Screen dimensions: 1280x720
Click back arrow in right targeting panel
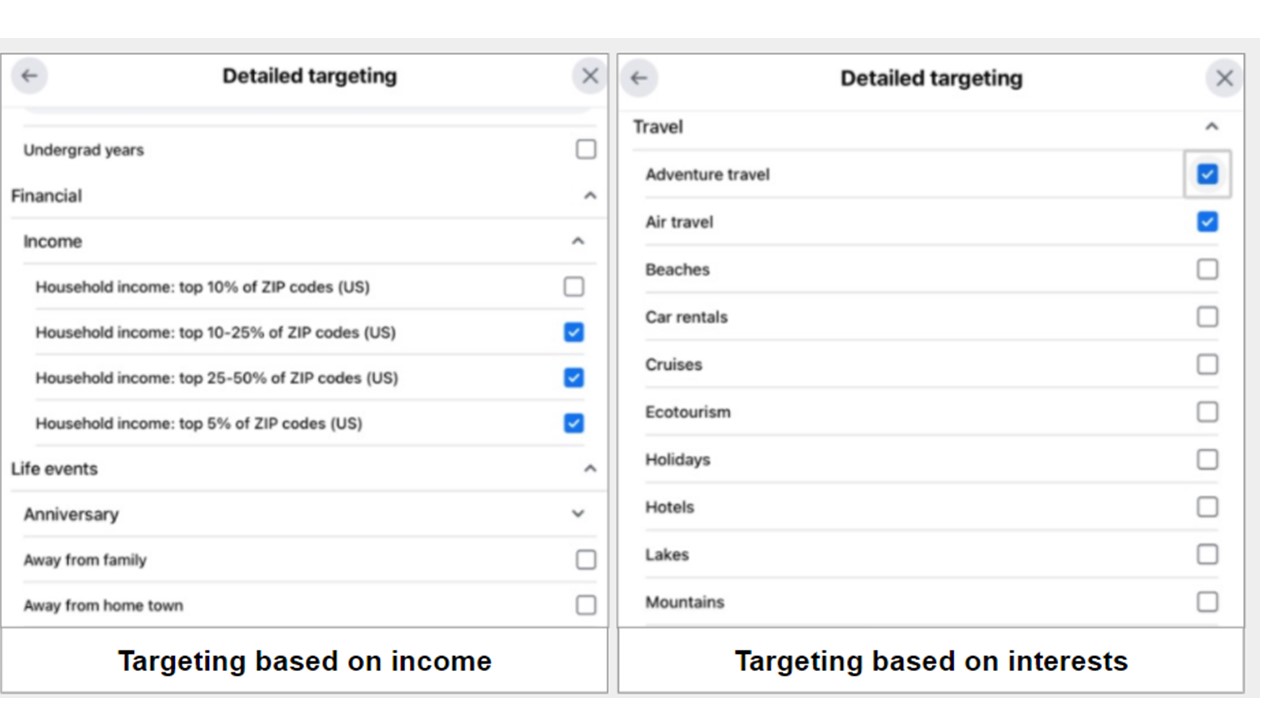point(639,78)
